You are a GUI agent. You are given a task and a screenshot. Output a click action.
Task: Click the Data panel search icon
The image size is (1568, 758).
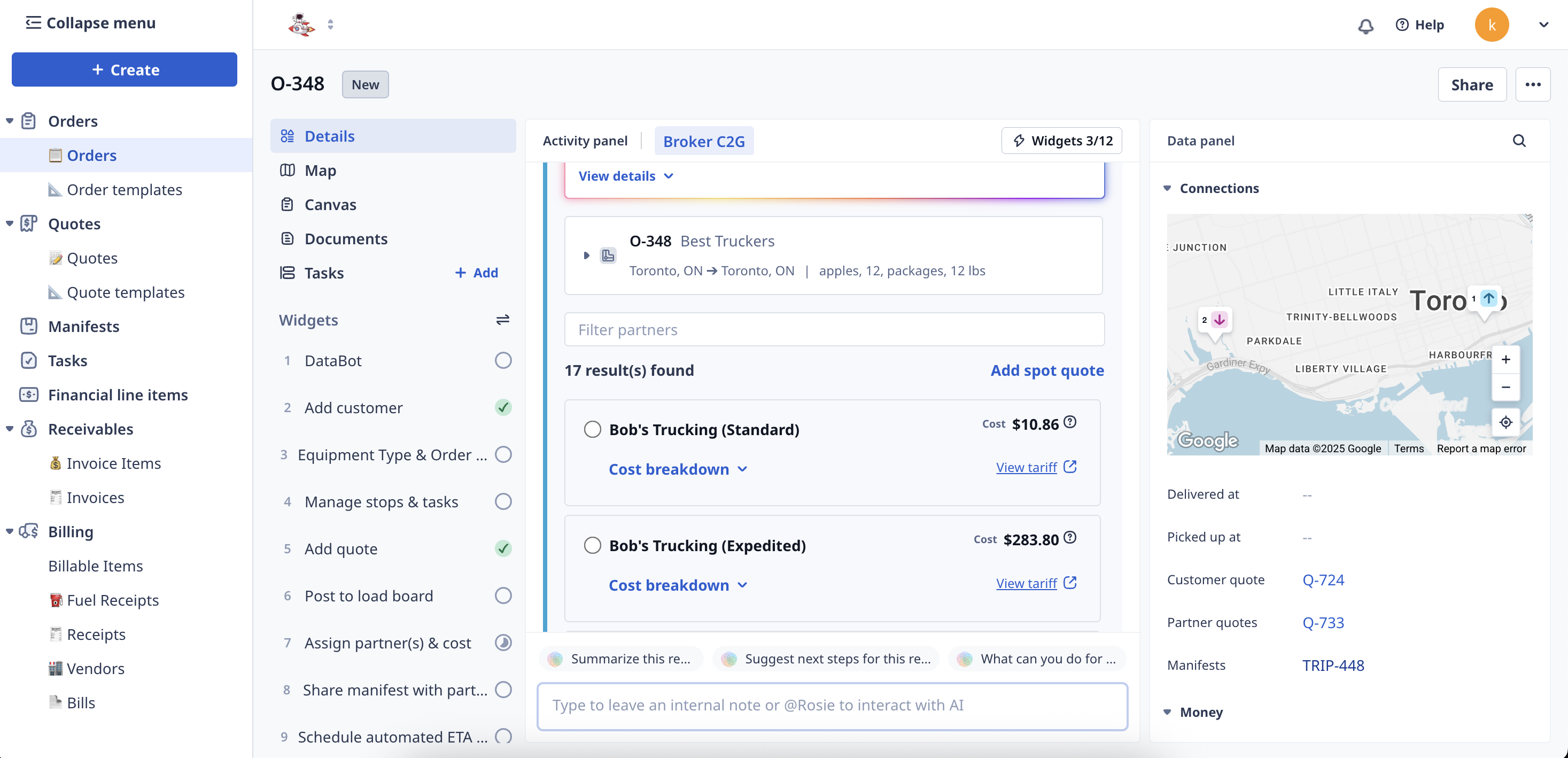(x=1519, y=141)
